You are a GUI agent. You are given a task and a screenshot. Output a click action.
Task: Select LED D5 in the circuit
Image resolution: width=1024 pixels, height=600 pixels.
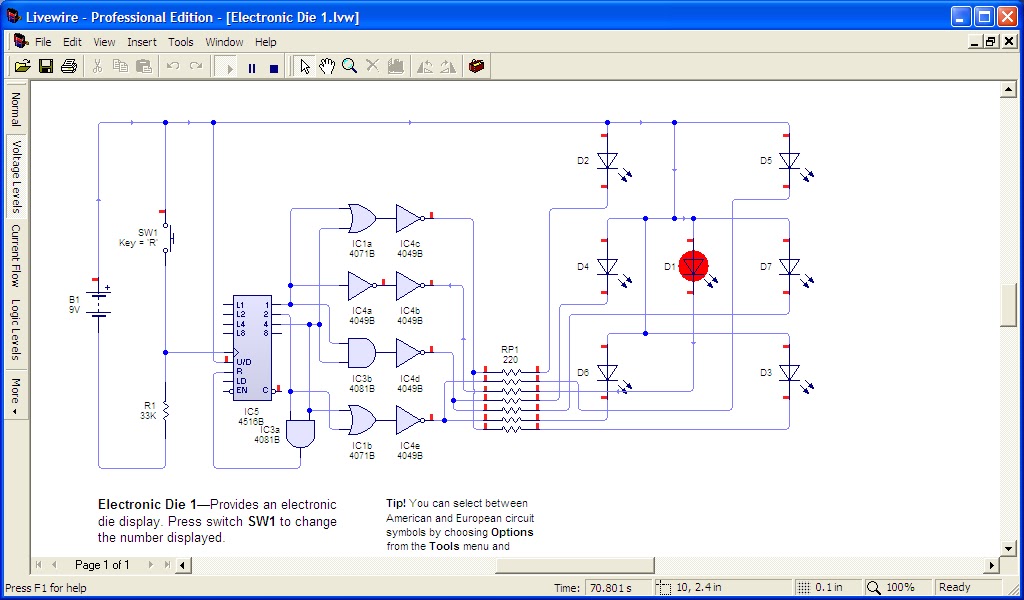click(x=790, y=161)
